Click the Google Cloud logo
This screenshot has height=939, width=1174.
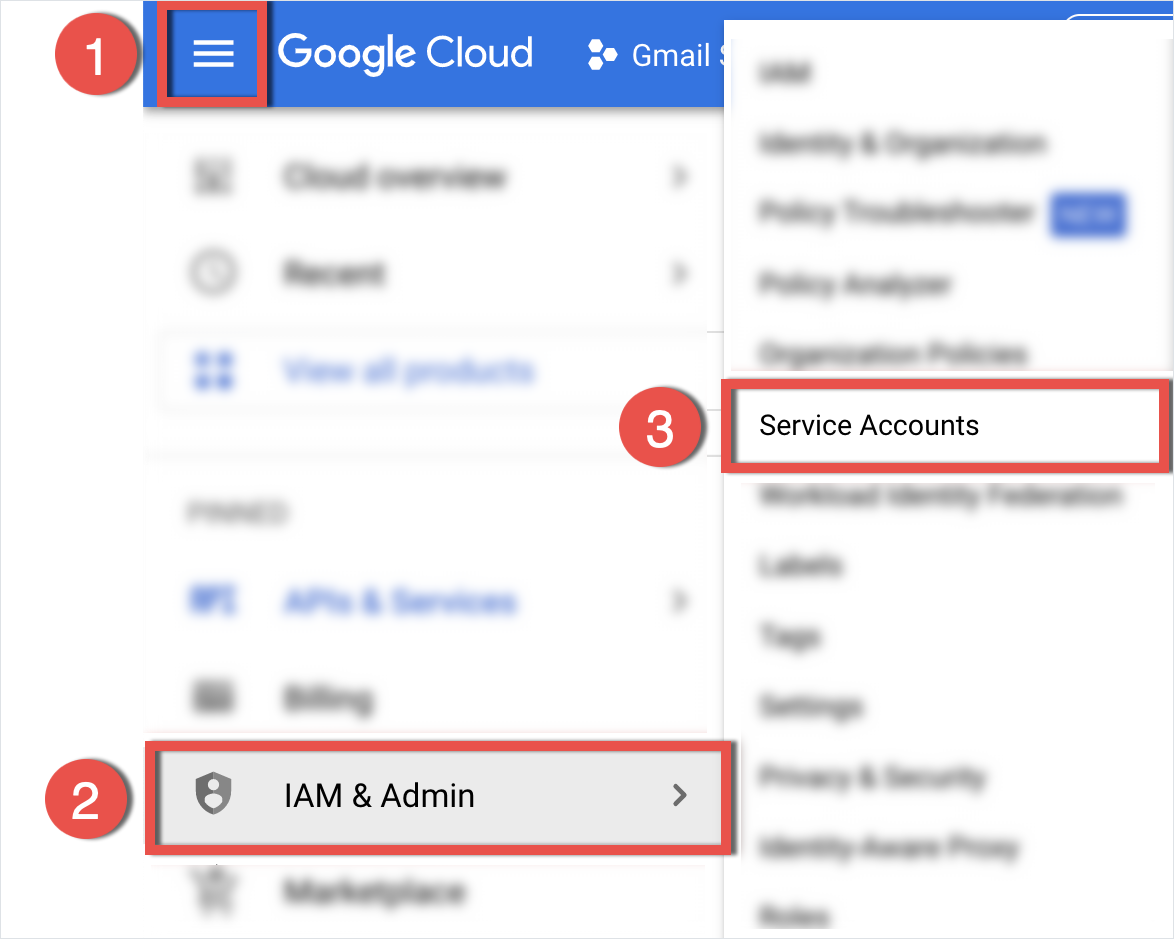point(405,52)
